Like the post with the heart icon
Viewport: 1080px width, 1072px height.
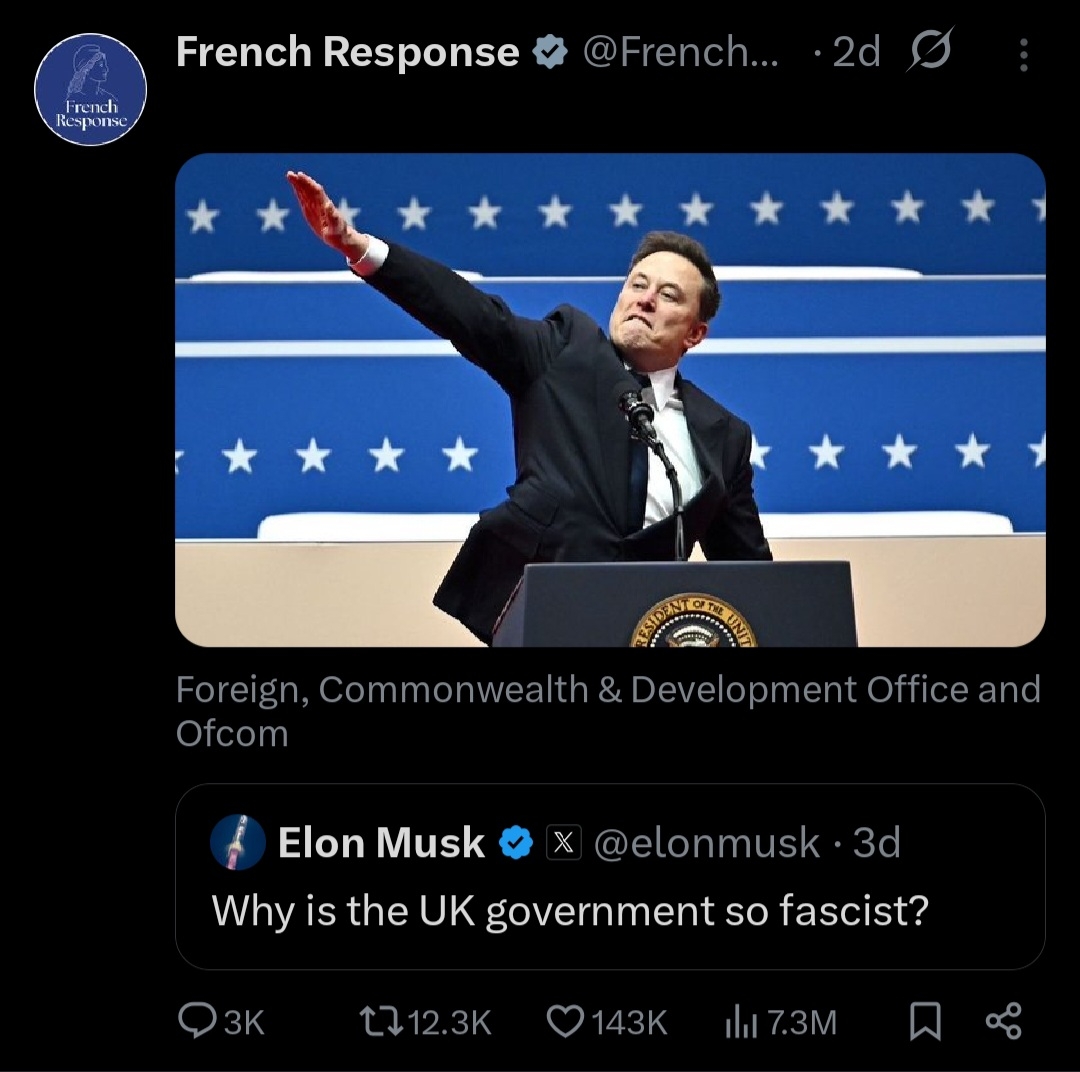click(566, 1021)
